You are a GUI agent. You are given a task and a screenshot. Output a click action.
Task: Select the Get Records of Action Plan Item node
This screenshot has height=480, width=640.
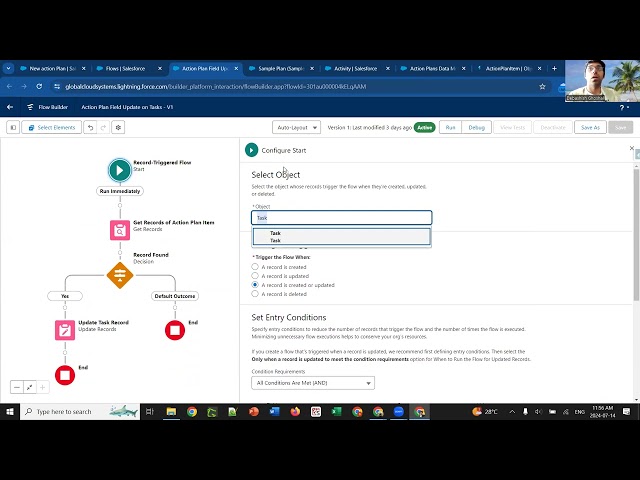point(120,230)
